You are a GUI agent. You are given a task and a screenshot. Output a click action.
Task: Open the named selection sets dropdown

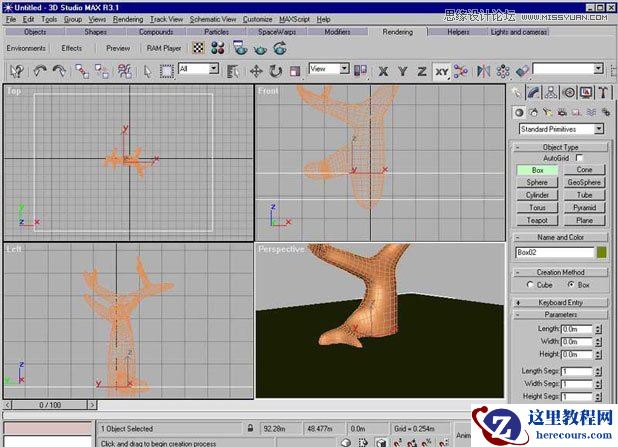[598, 69]
